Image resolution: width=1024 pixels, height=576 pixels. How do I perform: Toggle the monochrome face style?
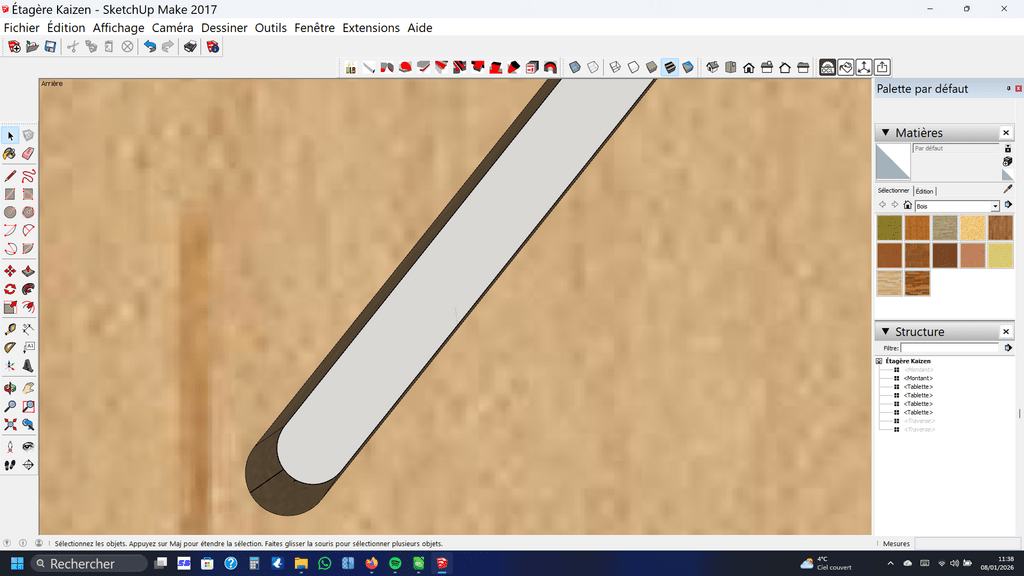pyautogui.click(x=689, y=68)
